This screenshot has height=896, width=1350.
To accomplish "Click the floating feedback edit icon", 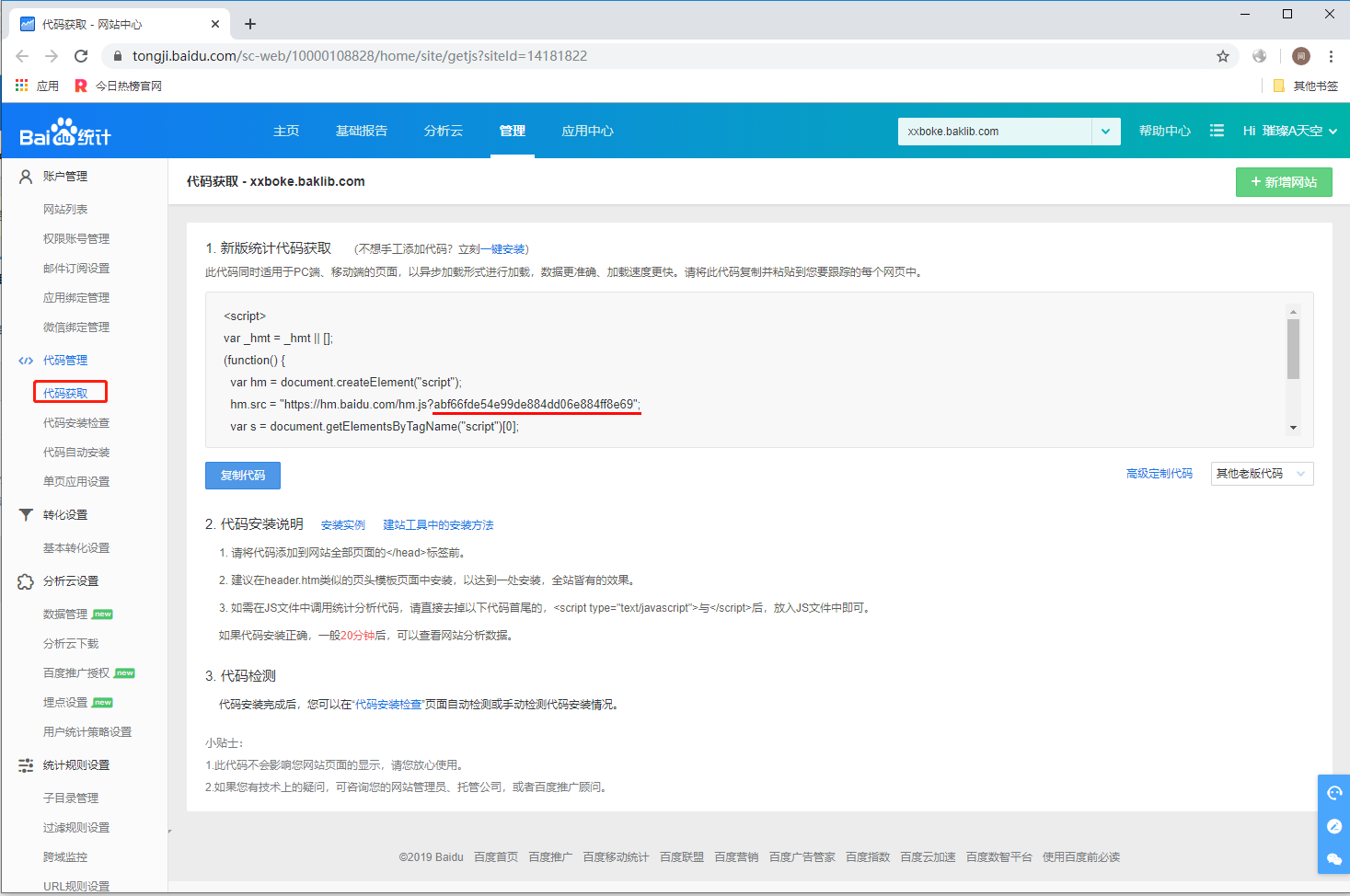I will click(x=1334, y=826).
